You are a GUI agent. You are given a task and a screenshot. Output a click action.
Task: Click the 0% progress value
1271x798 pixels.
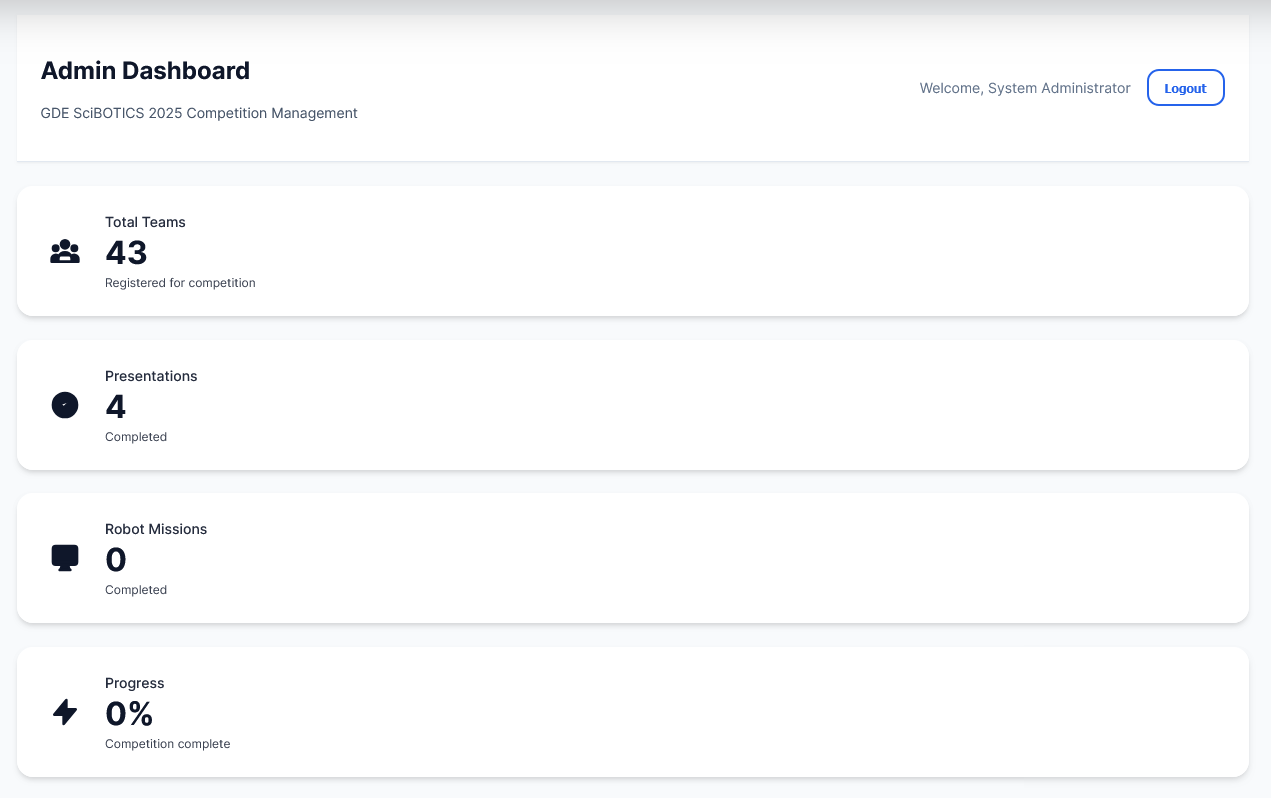(x=129, y=714)
